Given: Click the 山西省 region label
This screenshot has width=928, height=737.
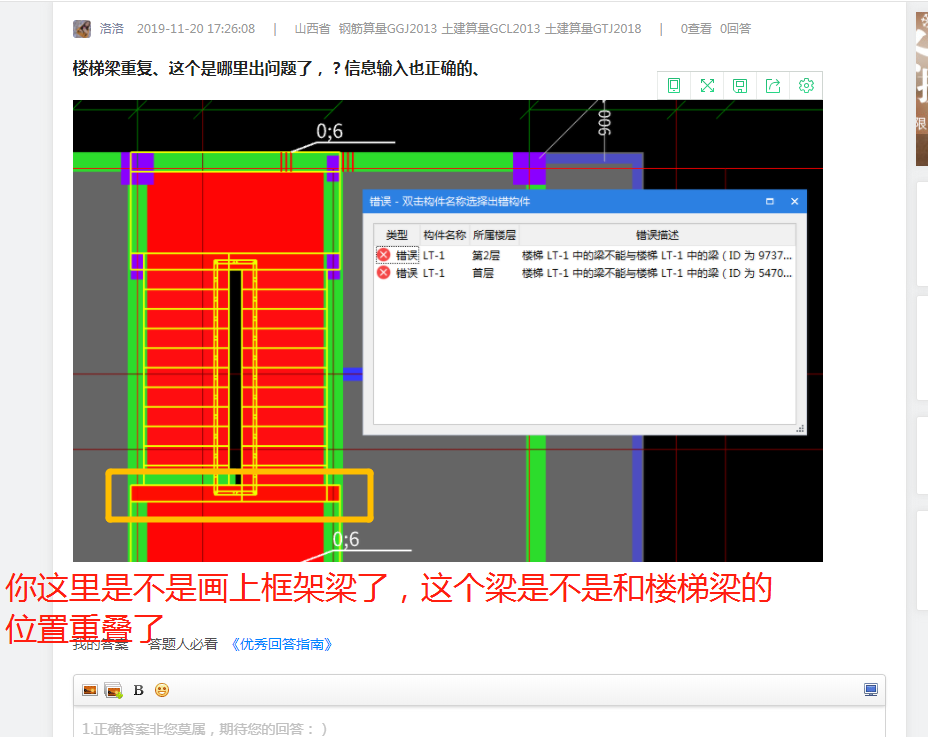Looking at the screenshot, I should click(312, 28).
